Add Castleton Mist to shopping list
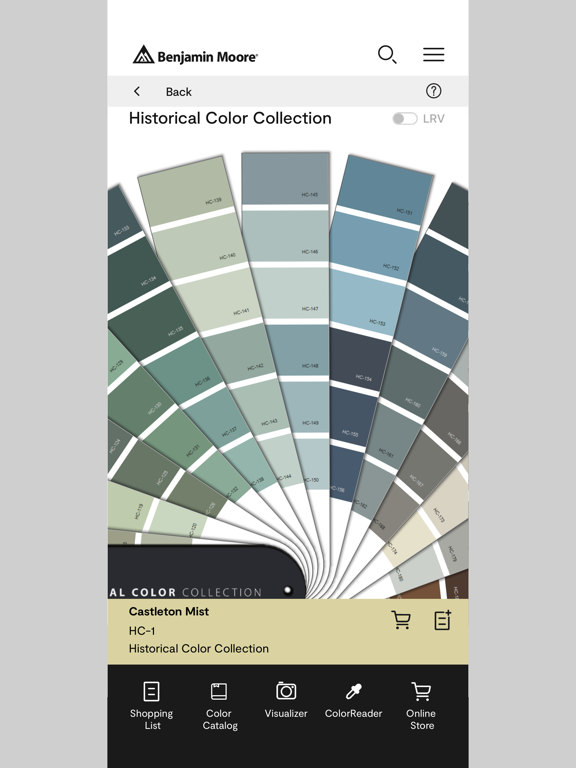 pos(443,620)
